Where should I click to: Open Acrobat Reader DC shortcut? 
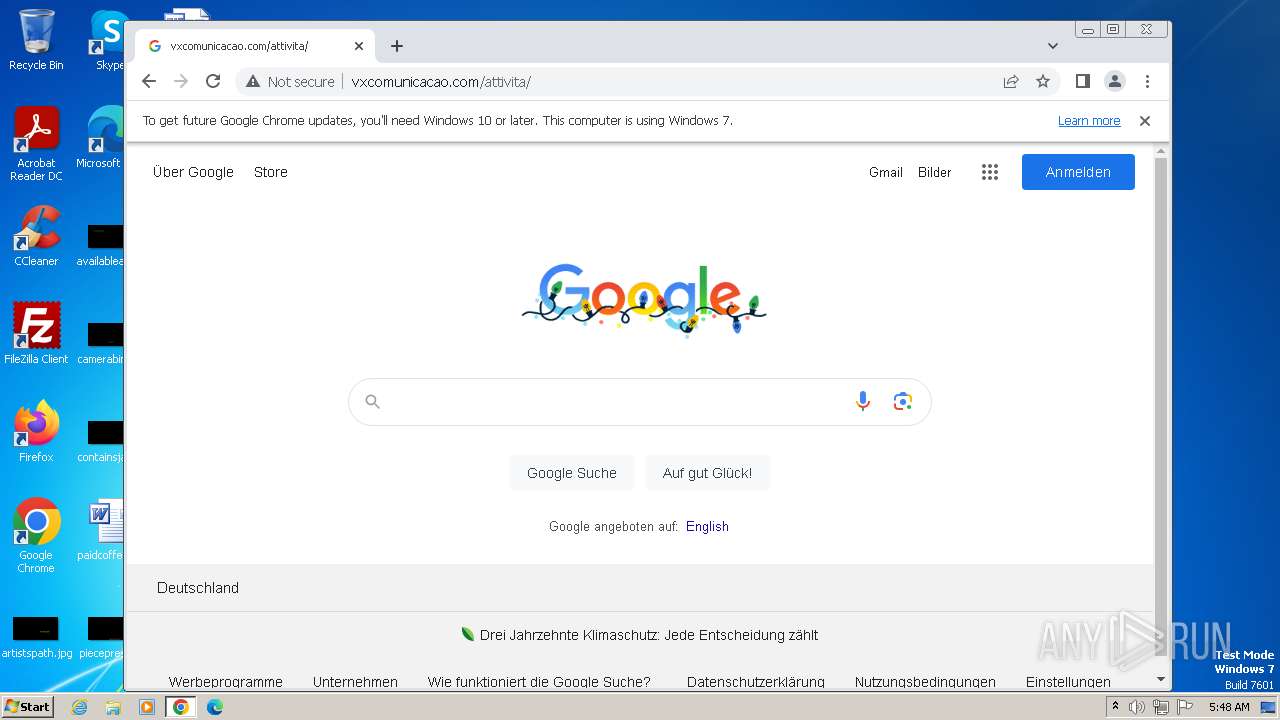coord(36,144)
